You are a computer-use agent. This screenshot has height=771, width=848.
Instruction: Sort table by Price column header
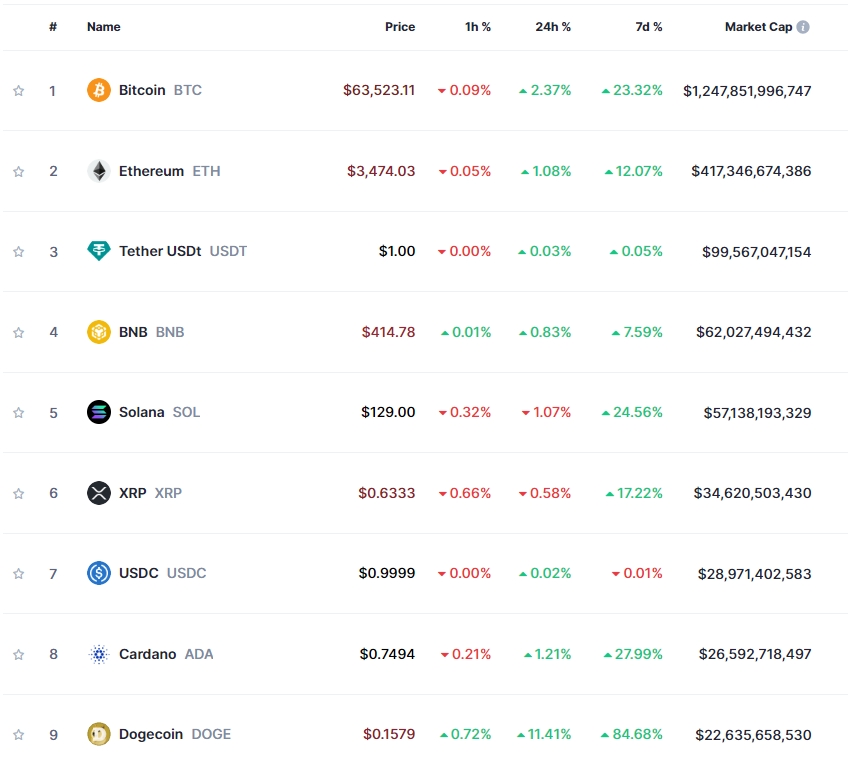(400, 27)
